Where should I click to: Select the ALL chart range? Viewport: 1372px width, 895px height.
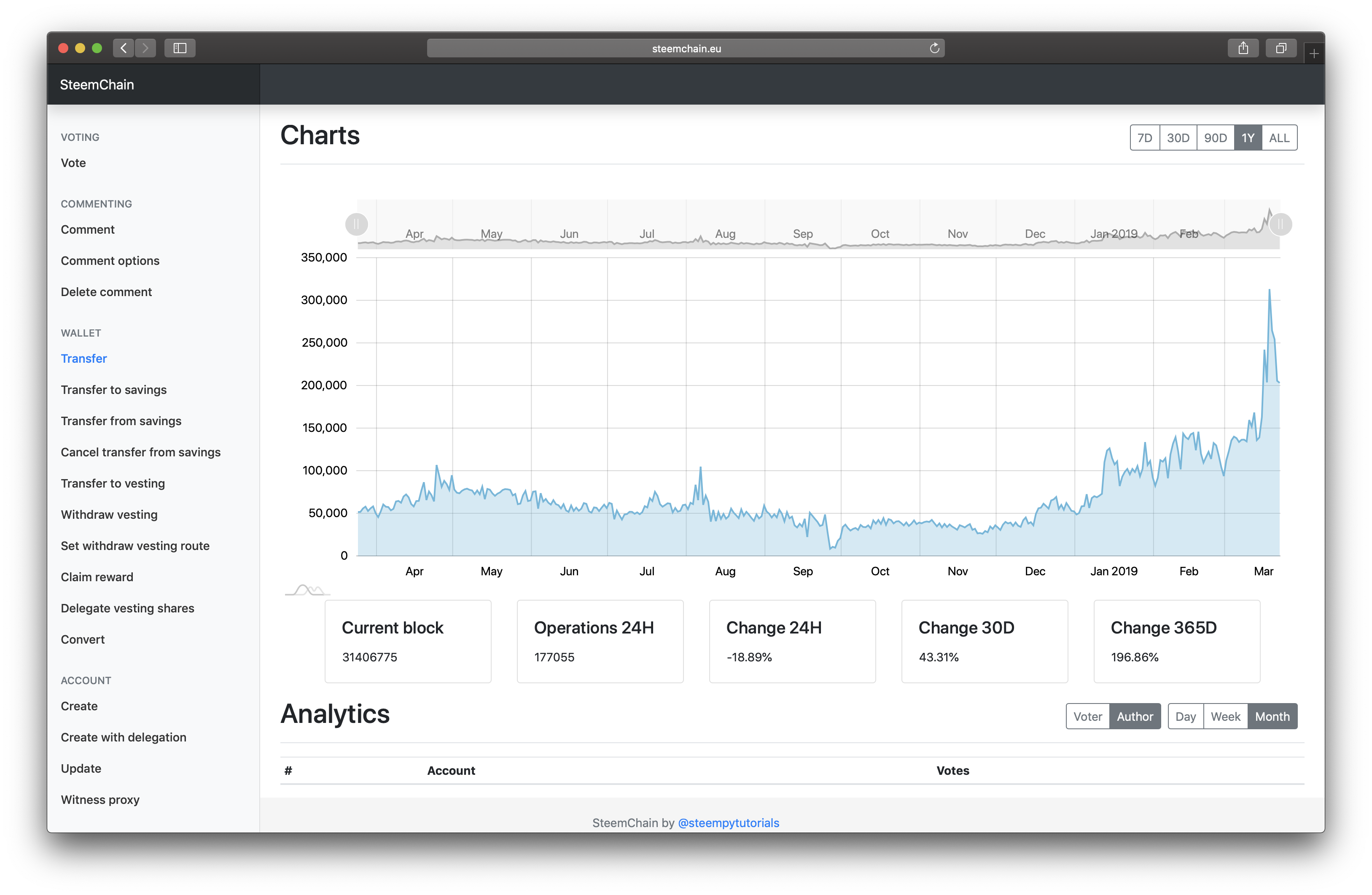tap(1279, 138)
